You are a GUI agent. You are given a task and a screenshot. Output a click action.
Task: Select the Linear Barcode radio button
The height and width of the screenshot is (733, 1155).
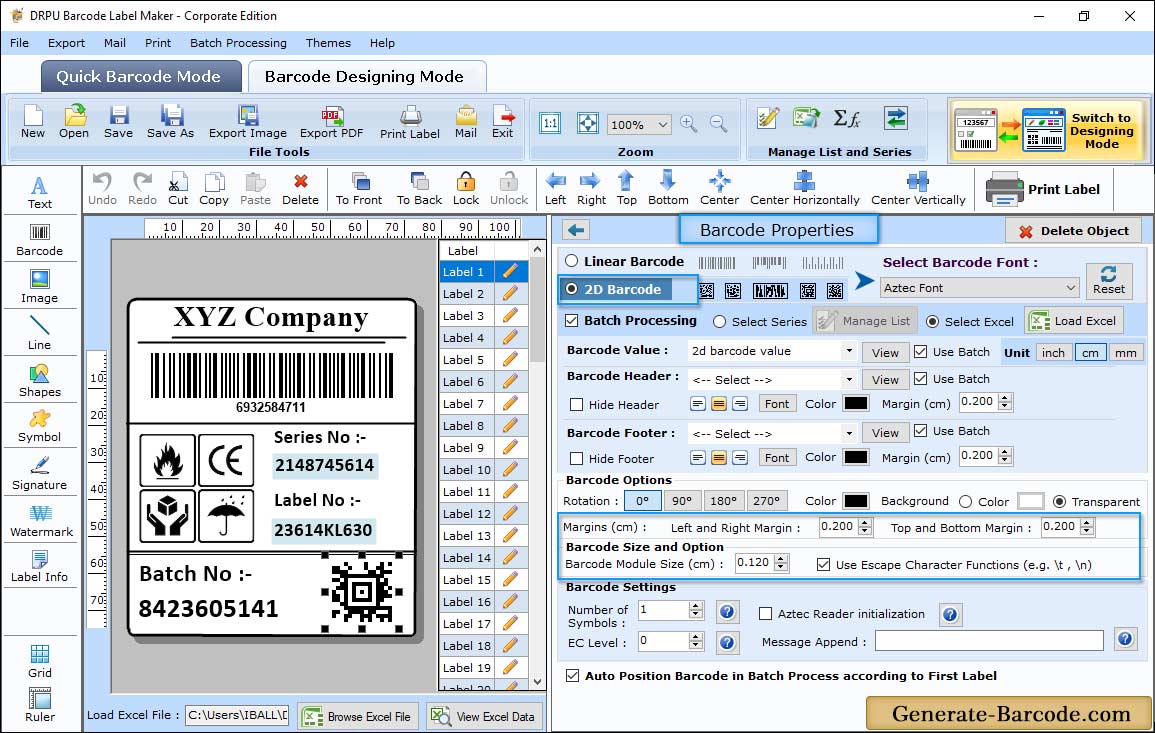click(x=572, y=261)
